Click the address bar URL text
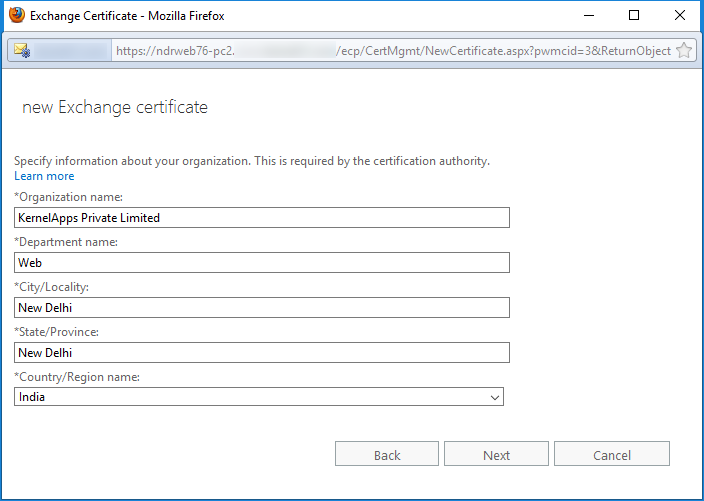704x501 pixels. [393, 51]
